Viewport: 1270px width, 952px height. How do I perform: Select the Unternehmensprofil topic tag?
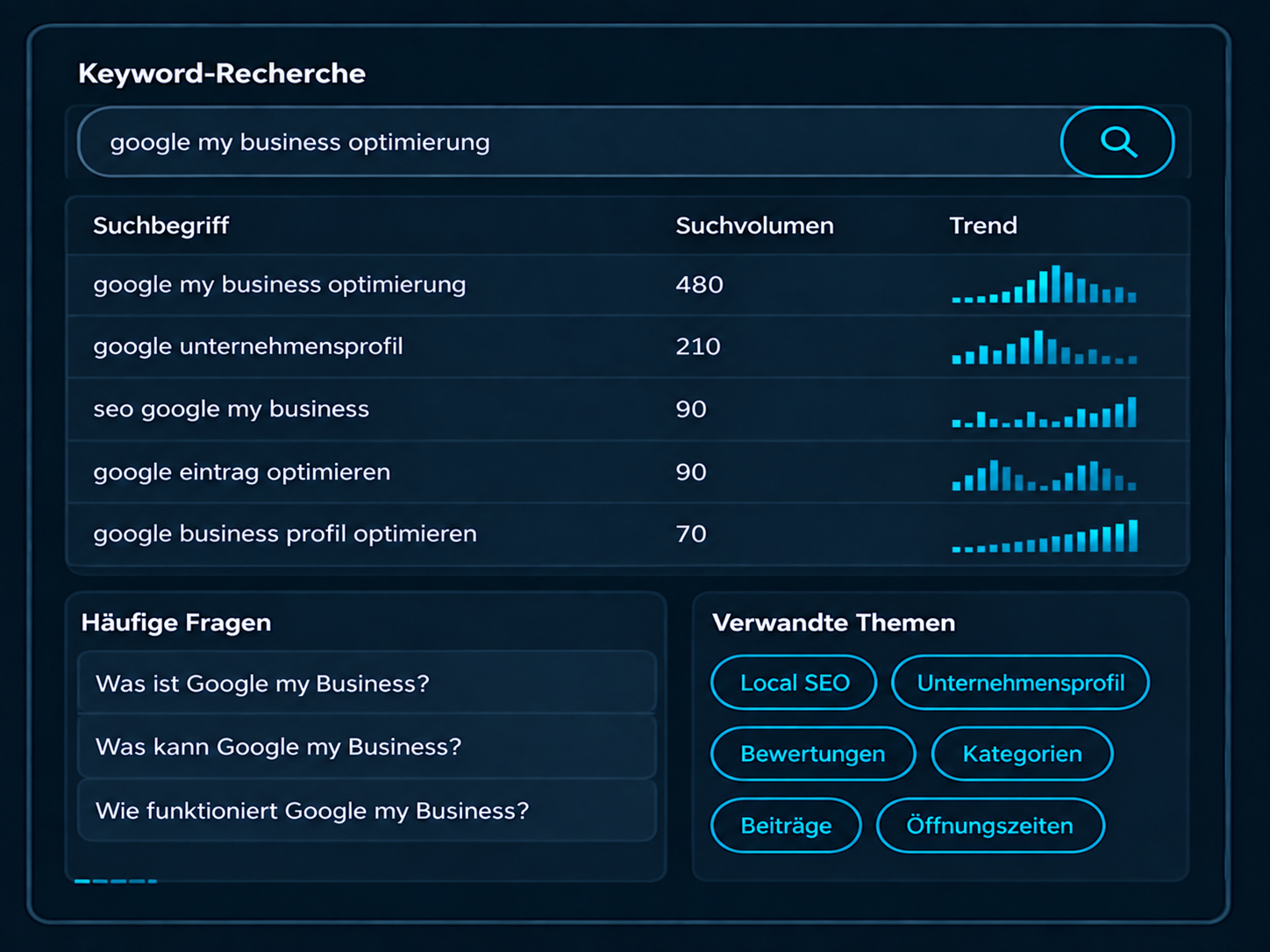[1020, 683]
